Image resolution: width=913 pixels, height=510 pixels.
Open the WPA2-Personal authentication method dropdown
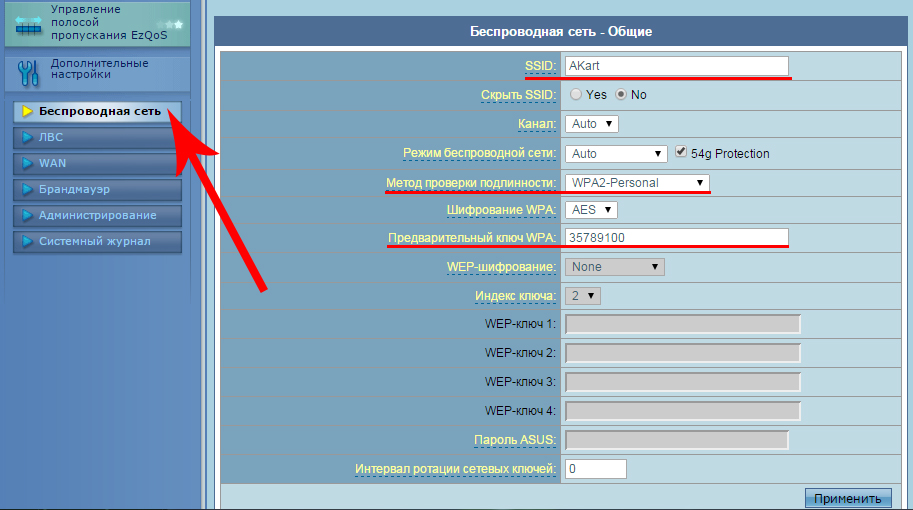coord(637,183)
